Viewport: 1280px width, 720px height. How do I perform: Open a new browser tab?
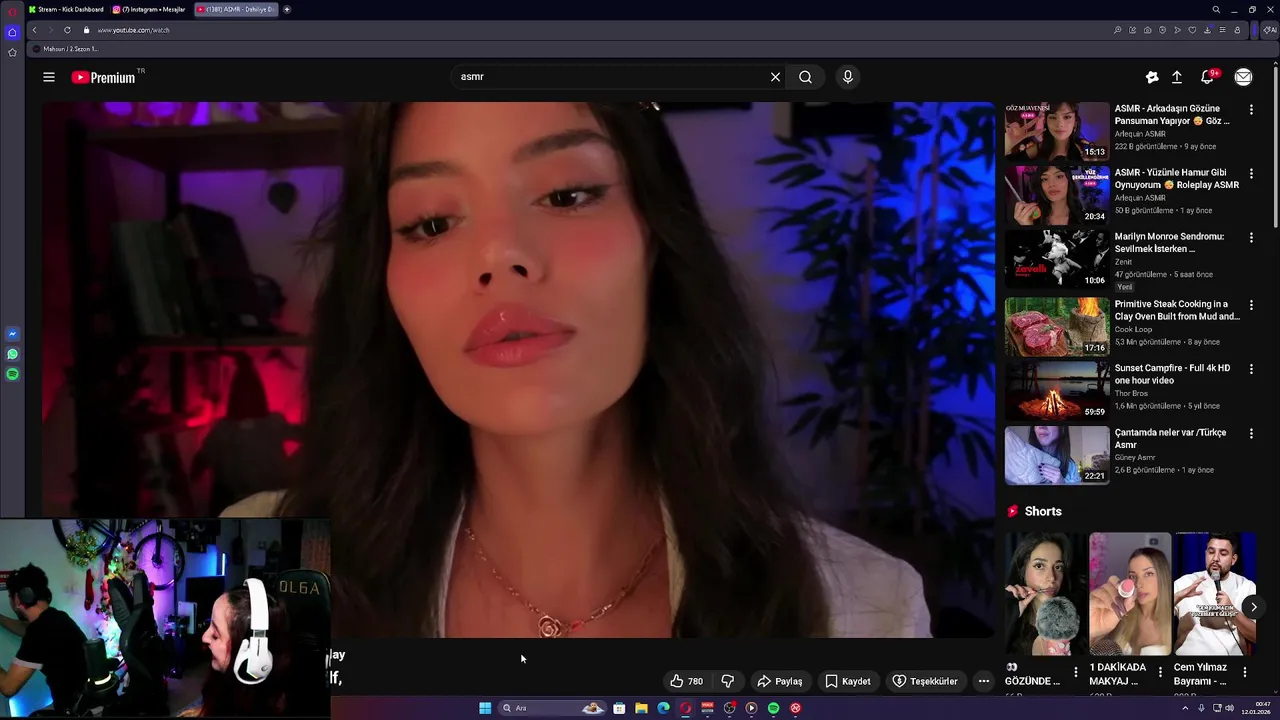tap(287, 9)
